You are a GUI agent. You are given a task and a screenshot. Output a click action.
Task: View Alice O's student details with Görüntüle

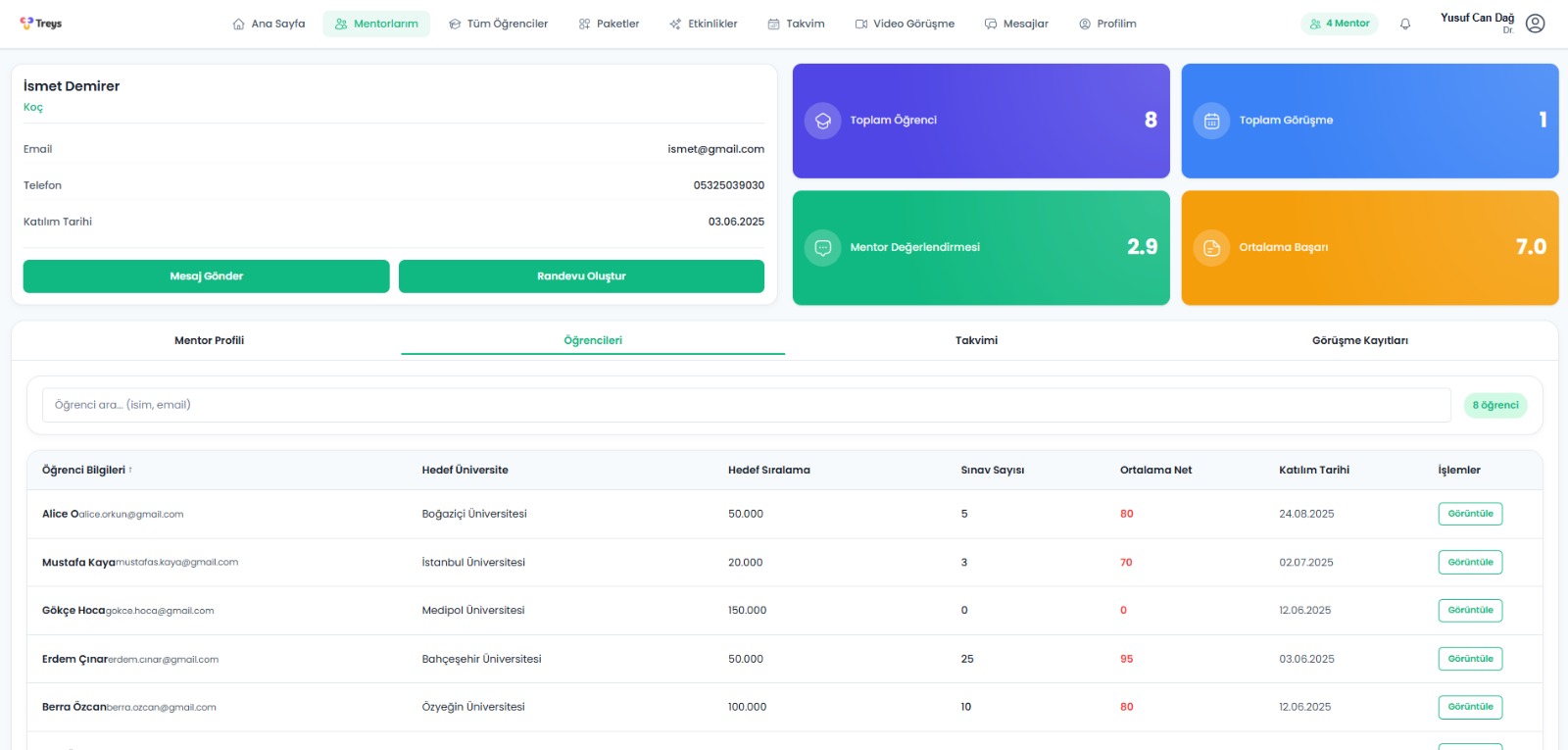coord(1470,514)
